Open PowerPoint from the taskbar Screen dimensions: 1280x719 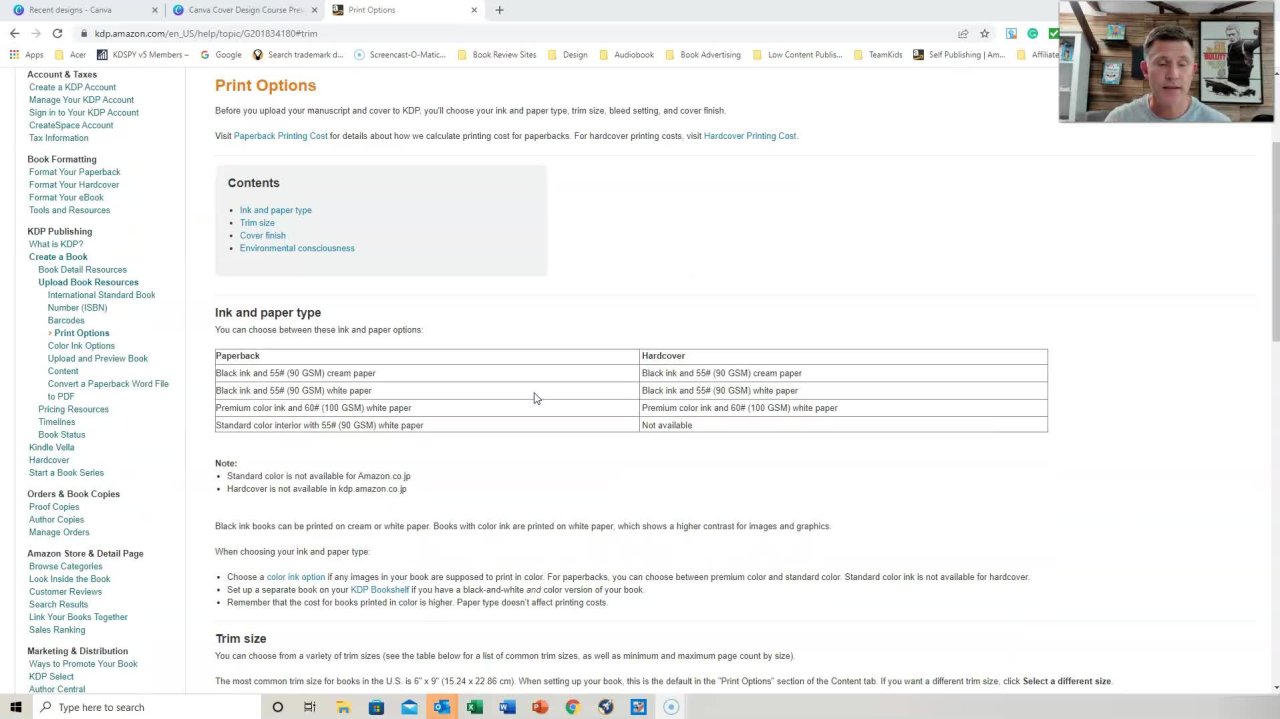point(540,707)
